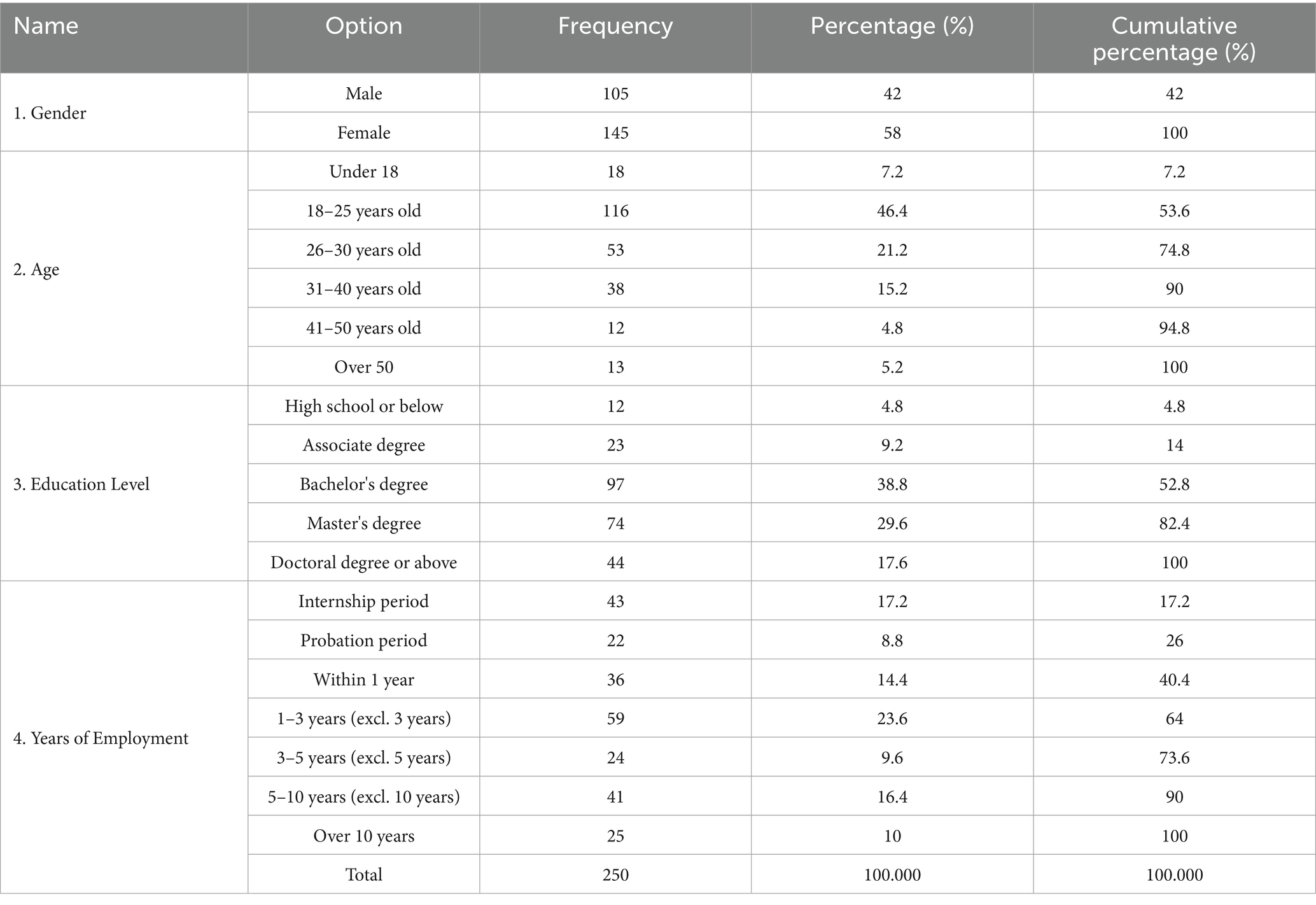1316x905 pixels.
Task: Select the Probation period cell
Action: click(363, 640)
